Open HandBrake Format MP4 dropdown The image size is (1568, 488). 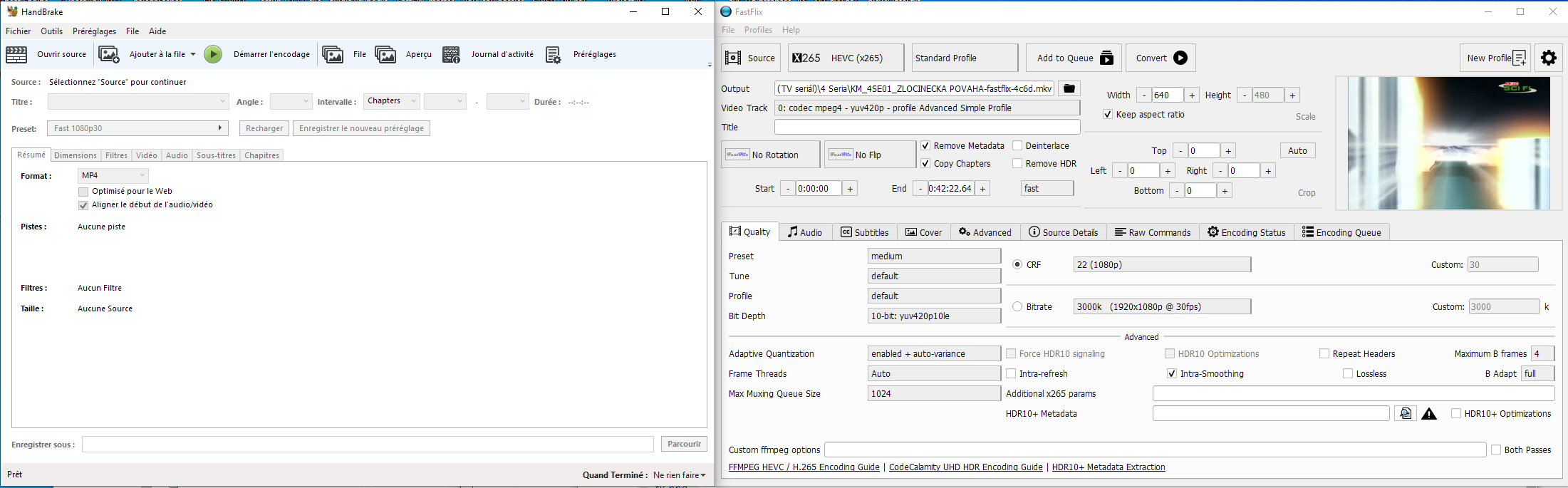(x=113, y=175)
